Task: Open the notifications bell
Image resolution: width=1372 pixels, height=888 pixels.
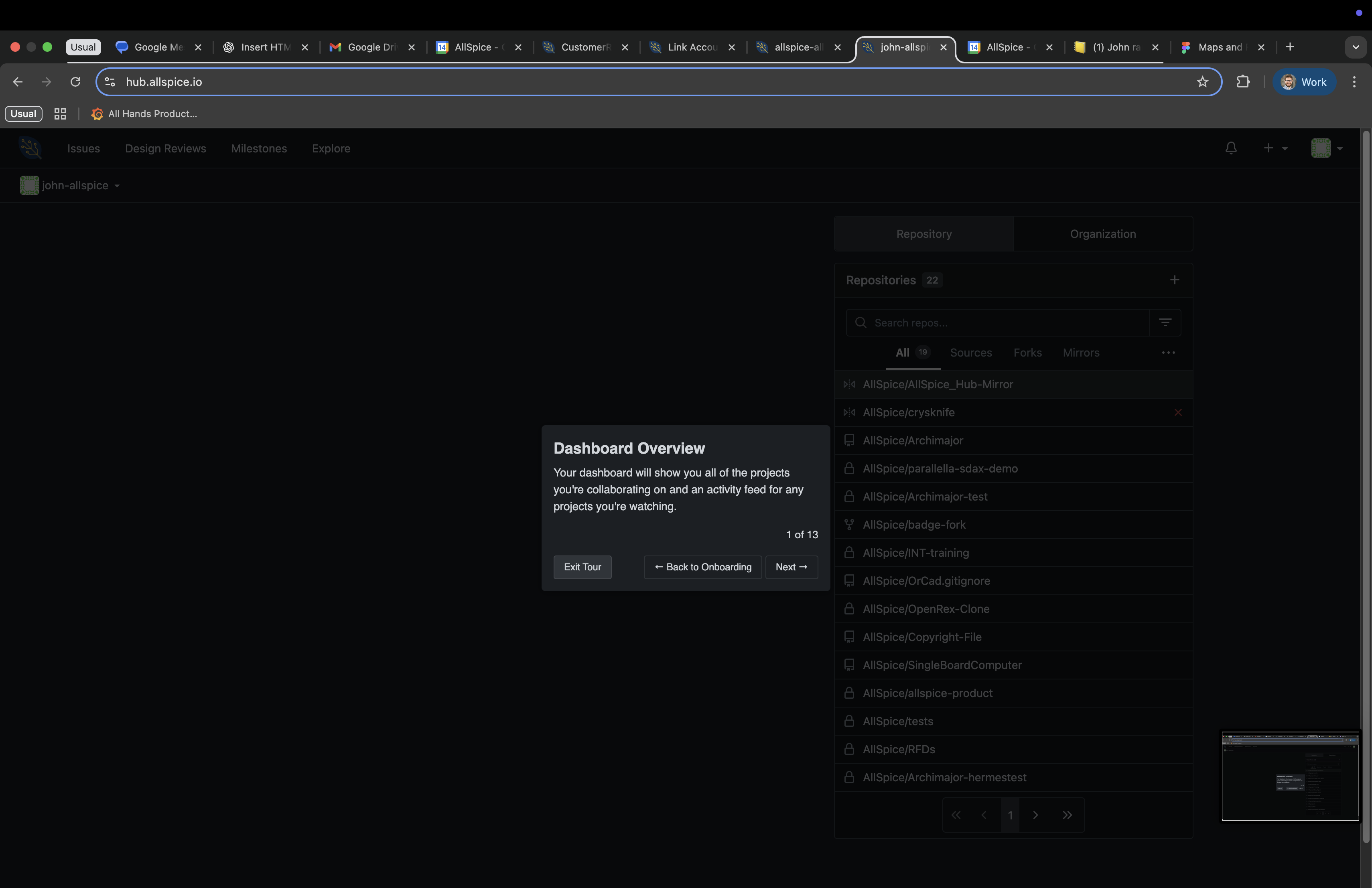Action: (x=1231, y=148)
